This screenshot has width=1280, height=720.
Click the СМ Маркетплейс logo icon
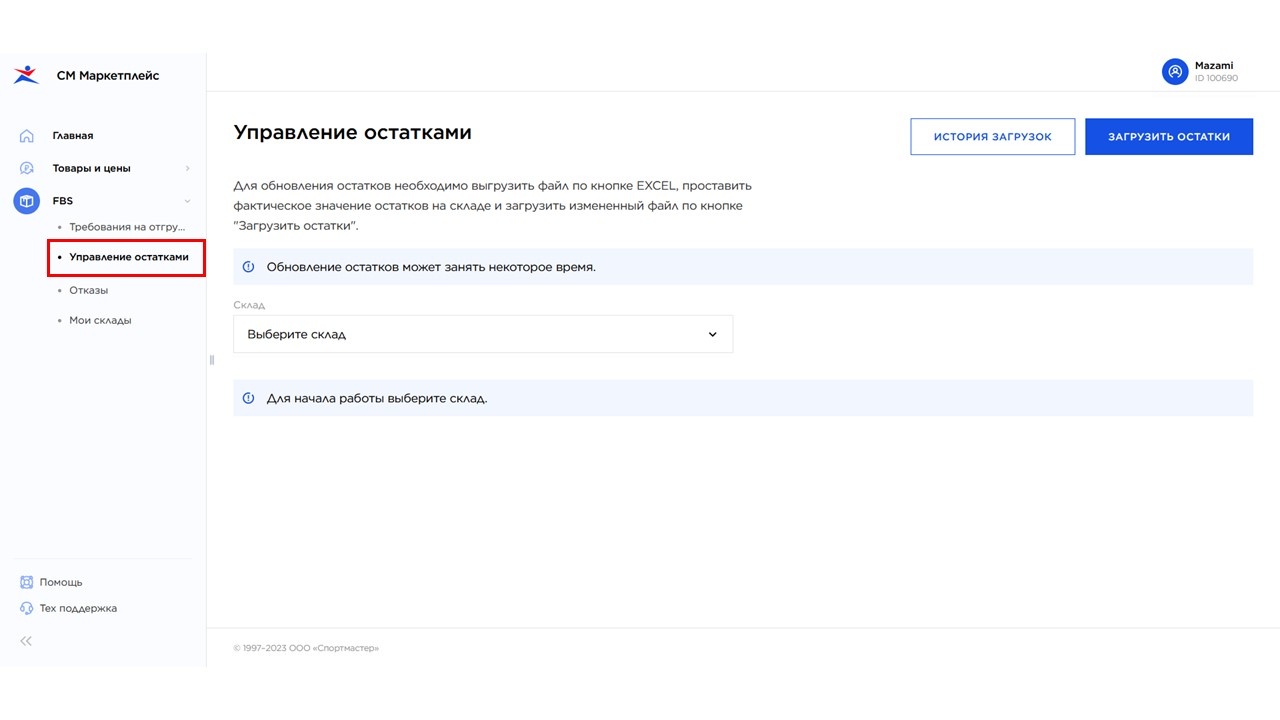(x=26, y=75)
